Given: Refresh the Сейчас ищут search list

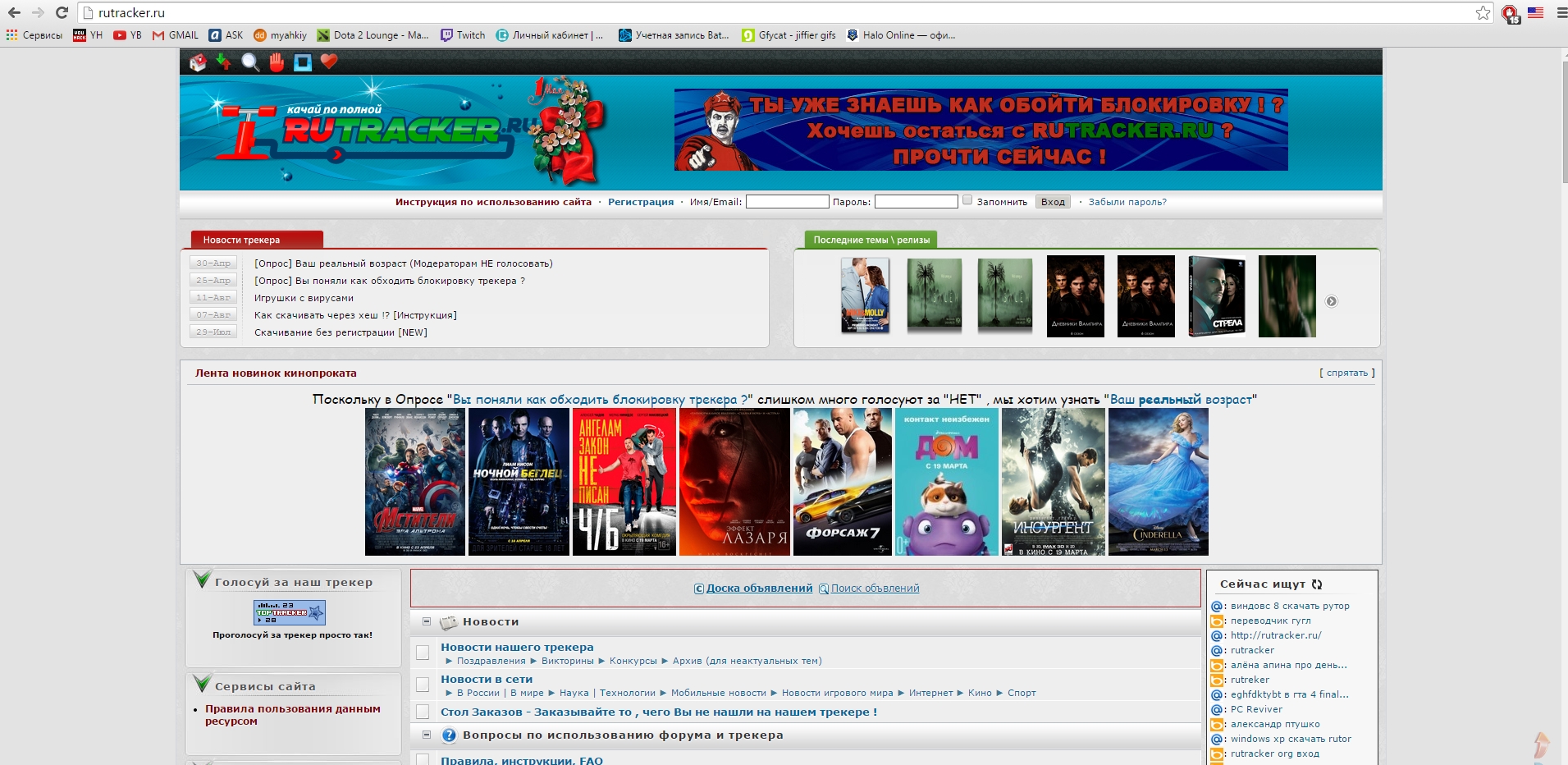Looking at the screenshot, I should tap(1317, 584).
